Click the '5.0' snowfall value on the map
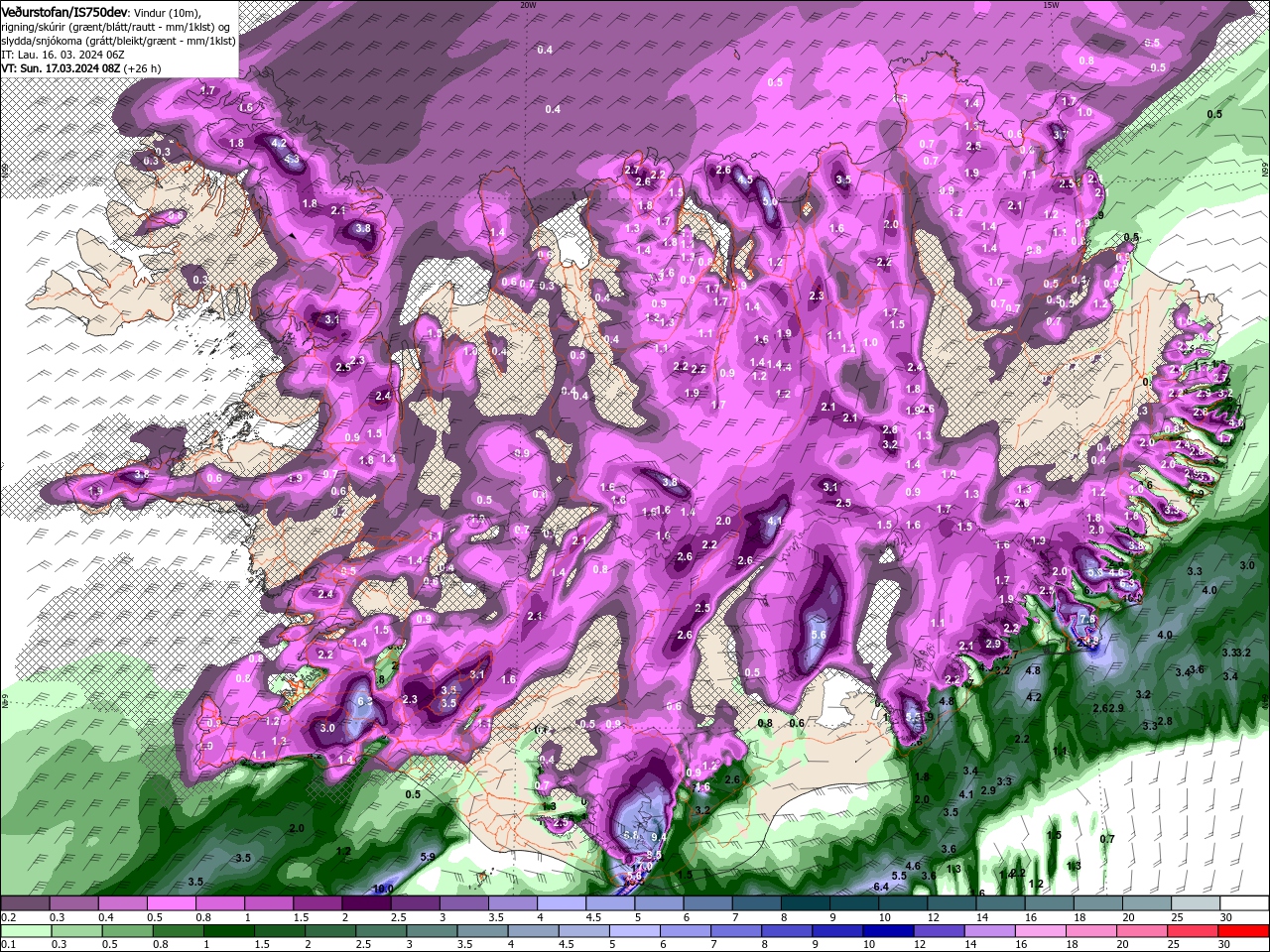The width and height of the screenshot is (1270, 952). tap(770, 200)
